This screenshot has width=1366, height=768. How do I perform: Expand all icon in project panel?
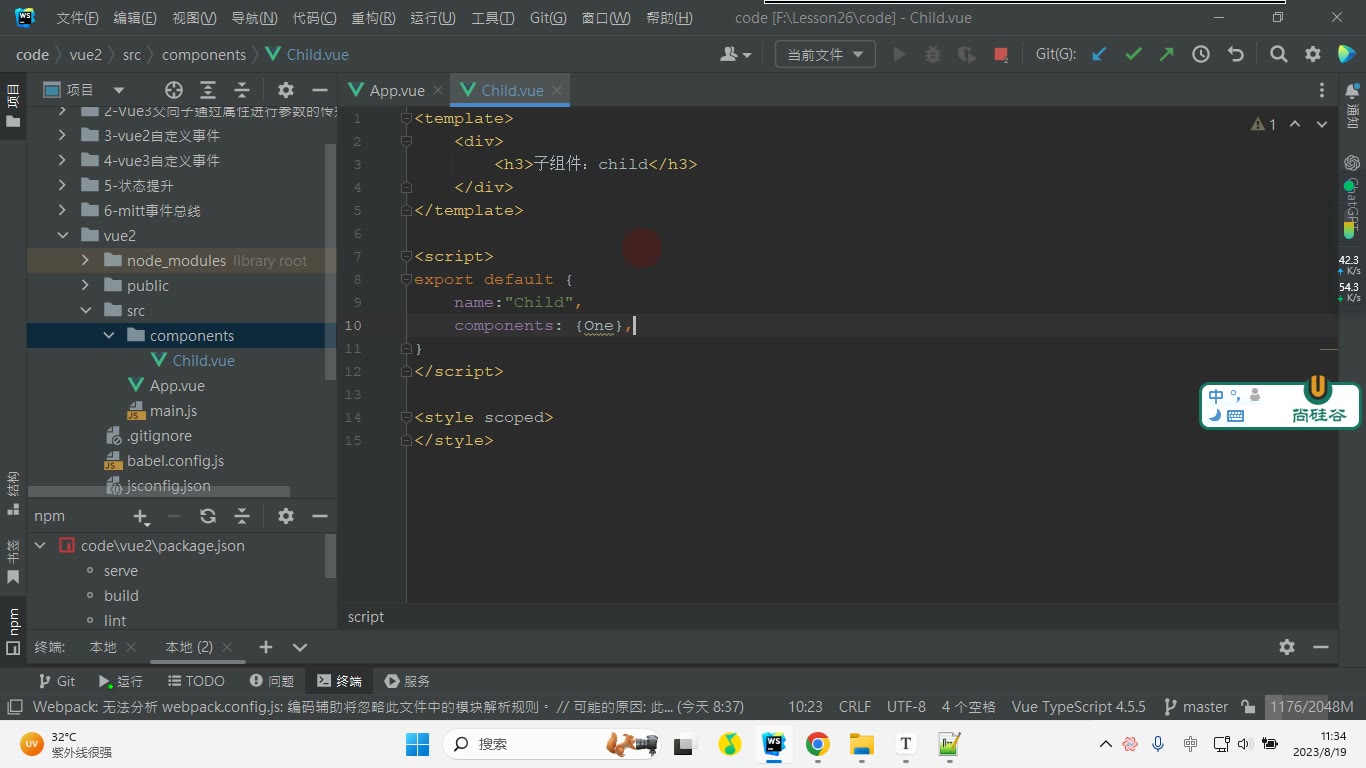click(208, 90)
